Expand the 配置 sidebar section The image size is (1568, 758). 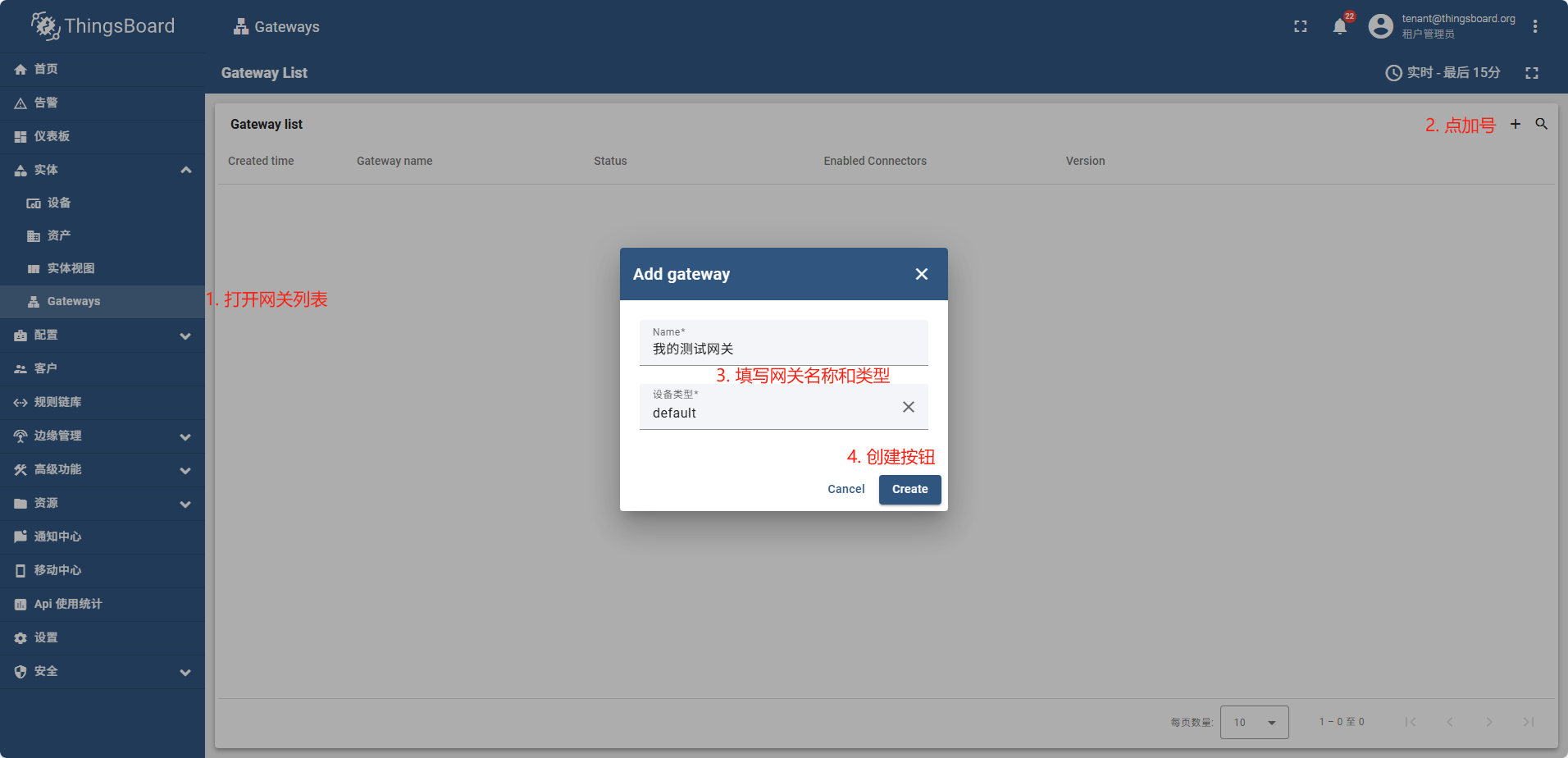click(186, 336)
